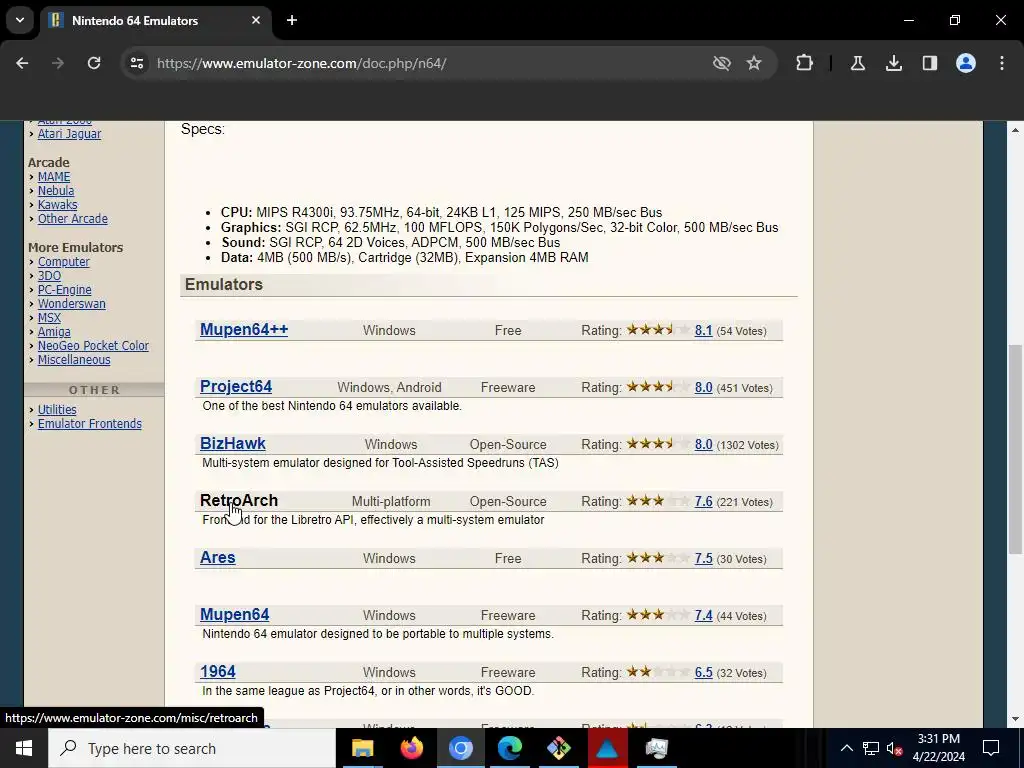Image resolution: width=1024 pixels, height=768 pixels.
Task: Open the Computer emulators link
Action: pyautogui.click(x=63, y=262)
